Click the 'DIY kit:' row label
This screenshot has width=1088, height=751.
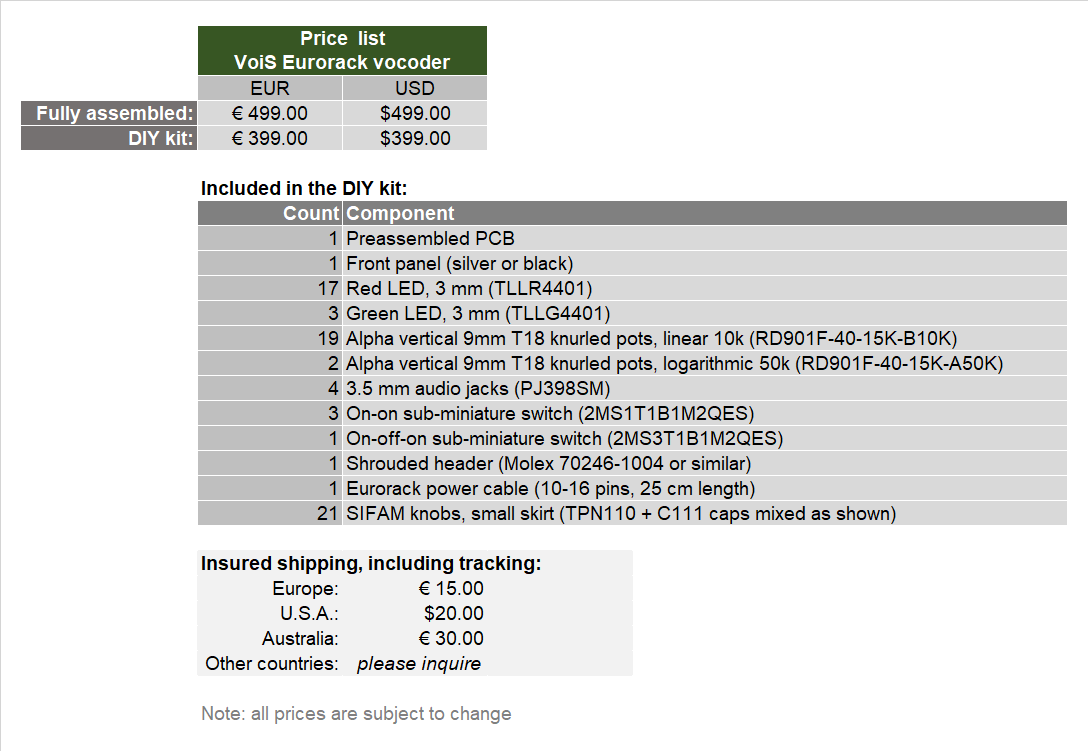click(x=110, y=138)
